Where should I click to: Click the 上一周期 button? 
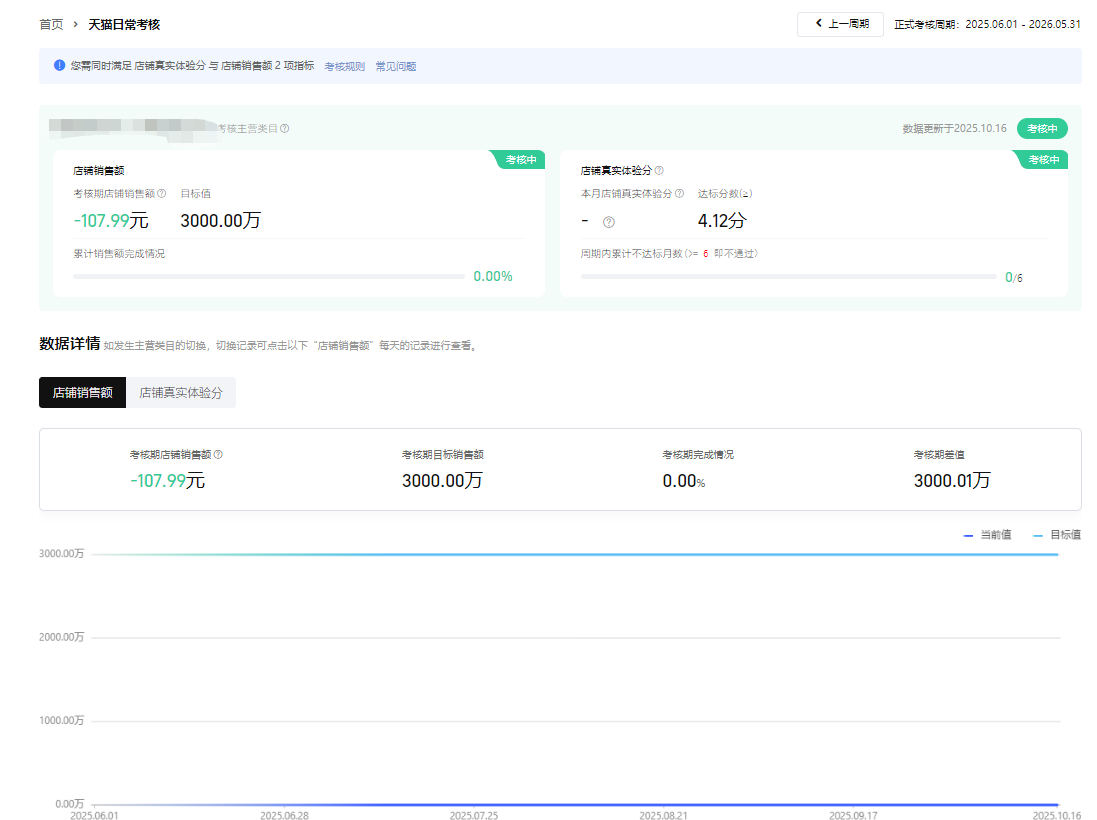[x=840, y=24]
